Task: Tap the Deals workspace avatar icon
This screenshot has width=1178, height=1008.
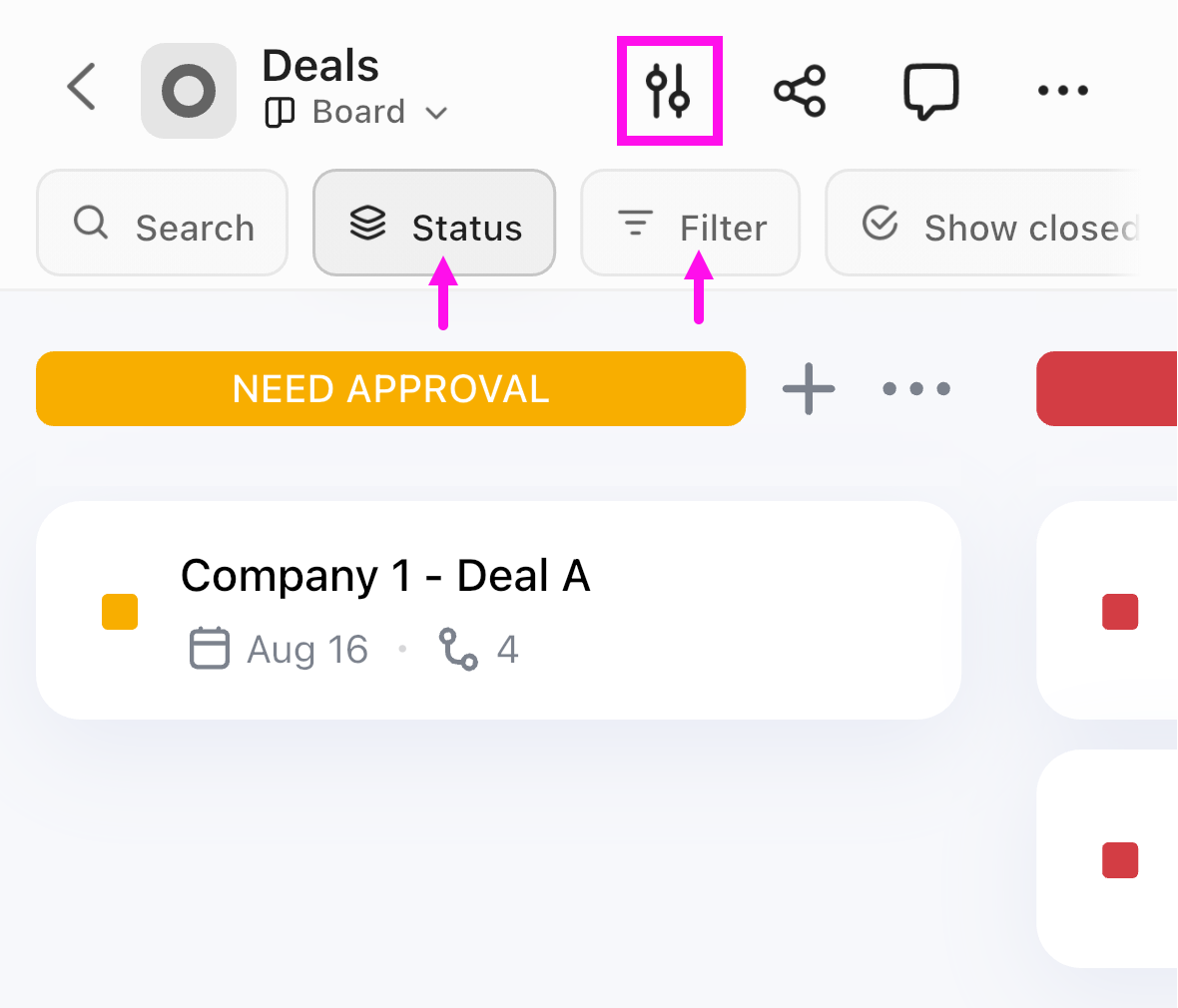Action: [189, 89]
